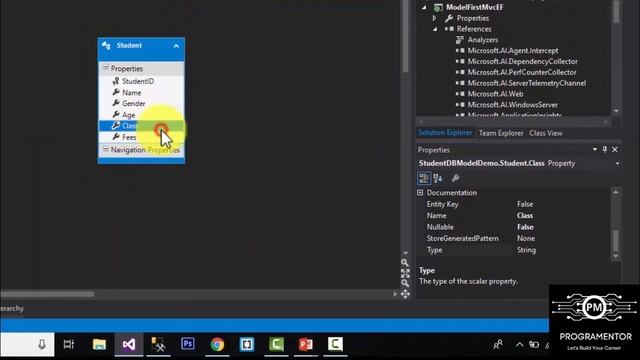640x360 pixels.
Task: Zoom designer diagram to fit
Action: [x=405, y=273]
